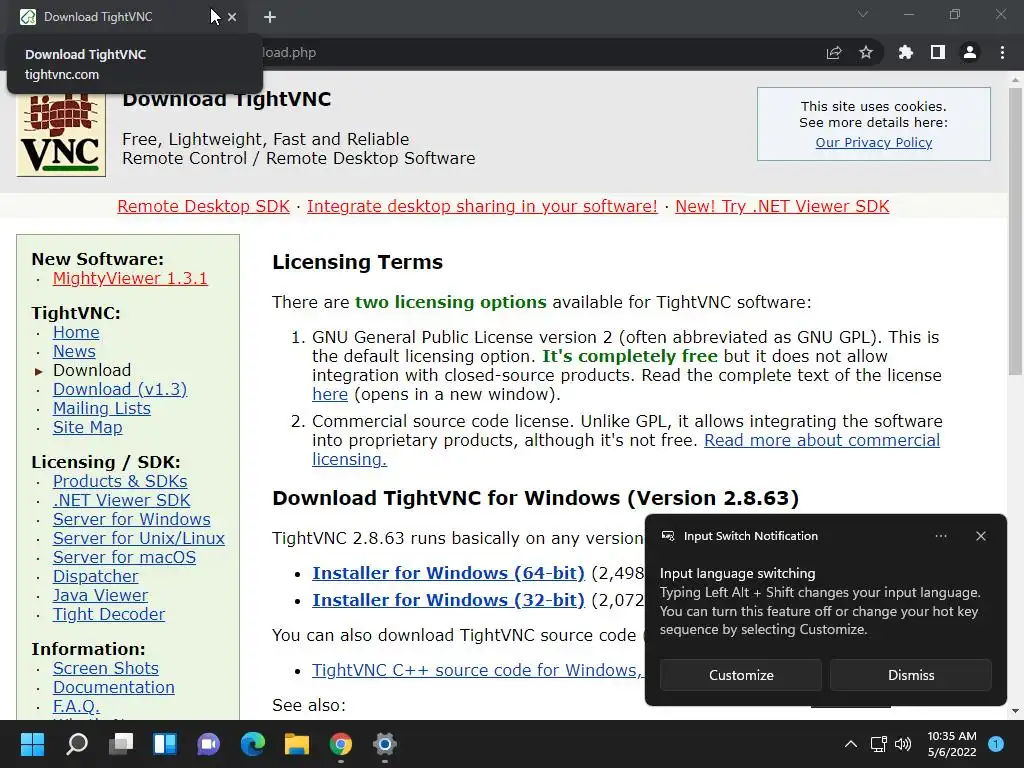Open the News sidebar link
This screenshot has width=1024, height=768.
coord(74,351)
